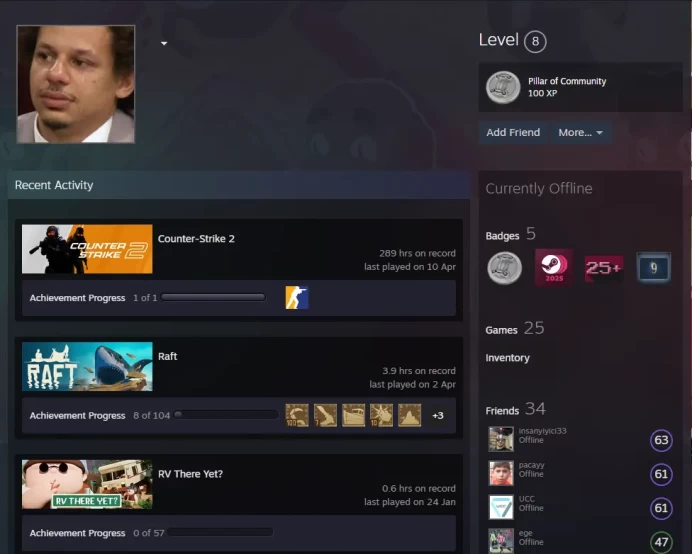This screenshot has width=692, height=554.
Task: Click the 25+ games collector badge
Action: (604, 268)
